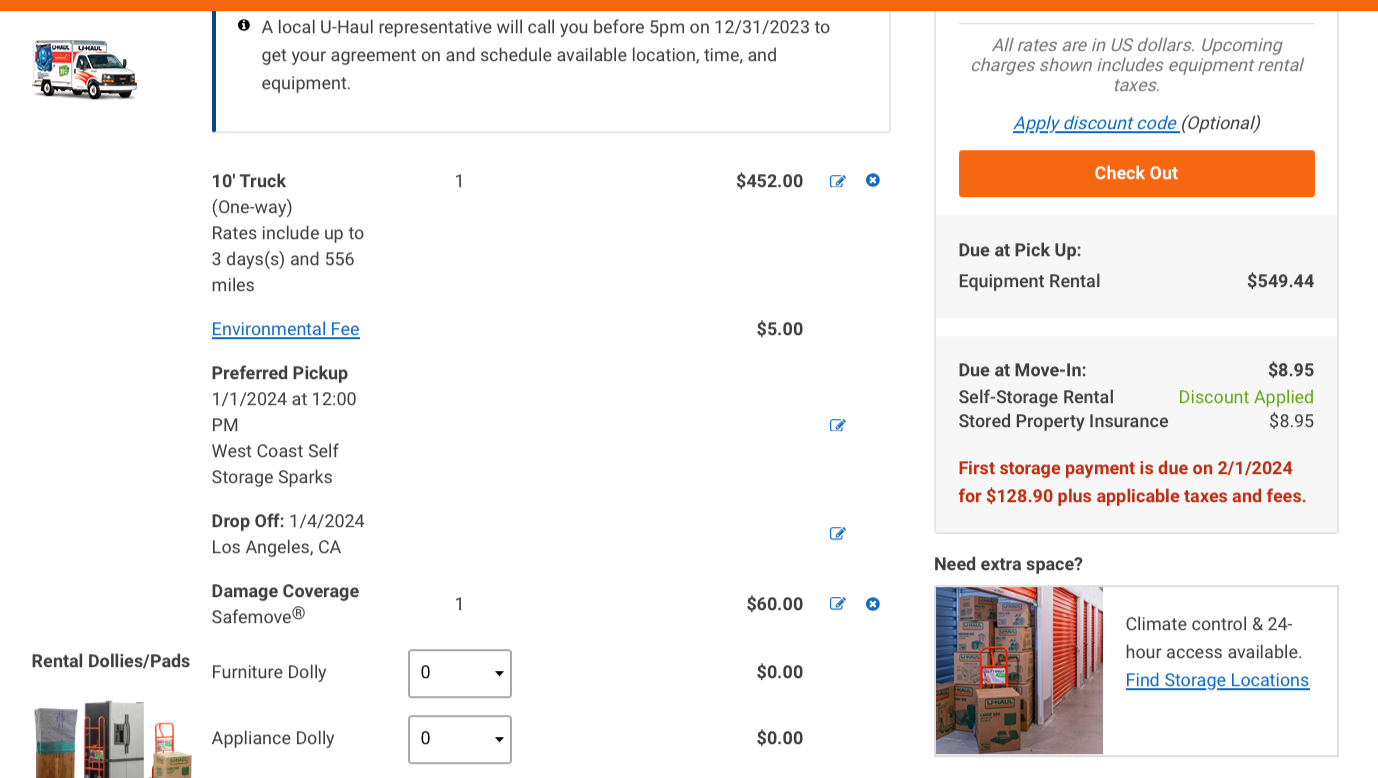Open the Furniture Dolly quantity dropdown
This screenshot has width=1378, height=778.
(460, 673)
